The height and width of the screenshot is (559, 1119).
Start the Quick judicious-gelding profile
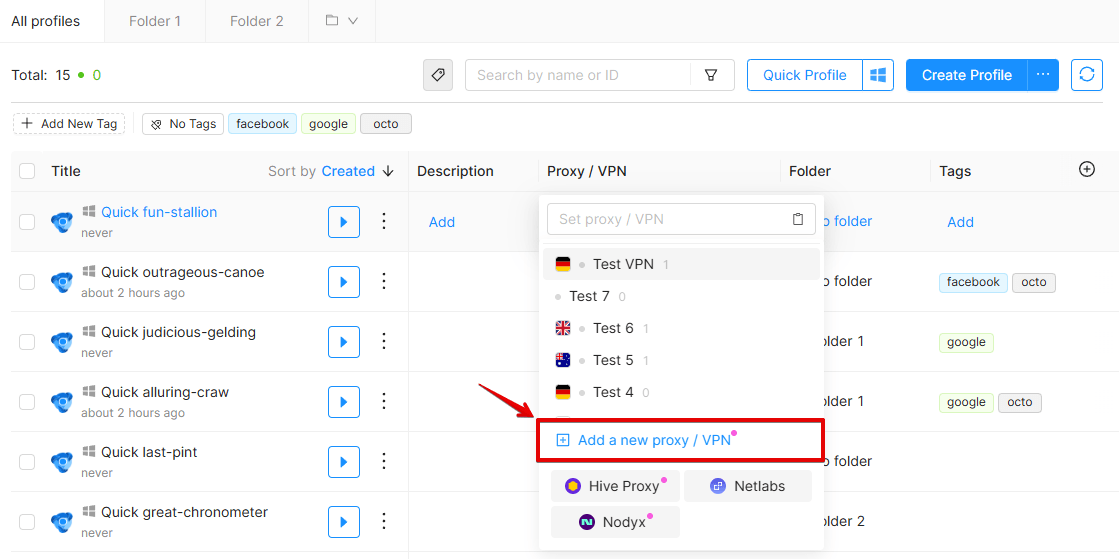344,342
